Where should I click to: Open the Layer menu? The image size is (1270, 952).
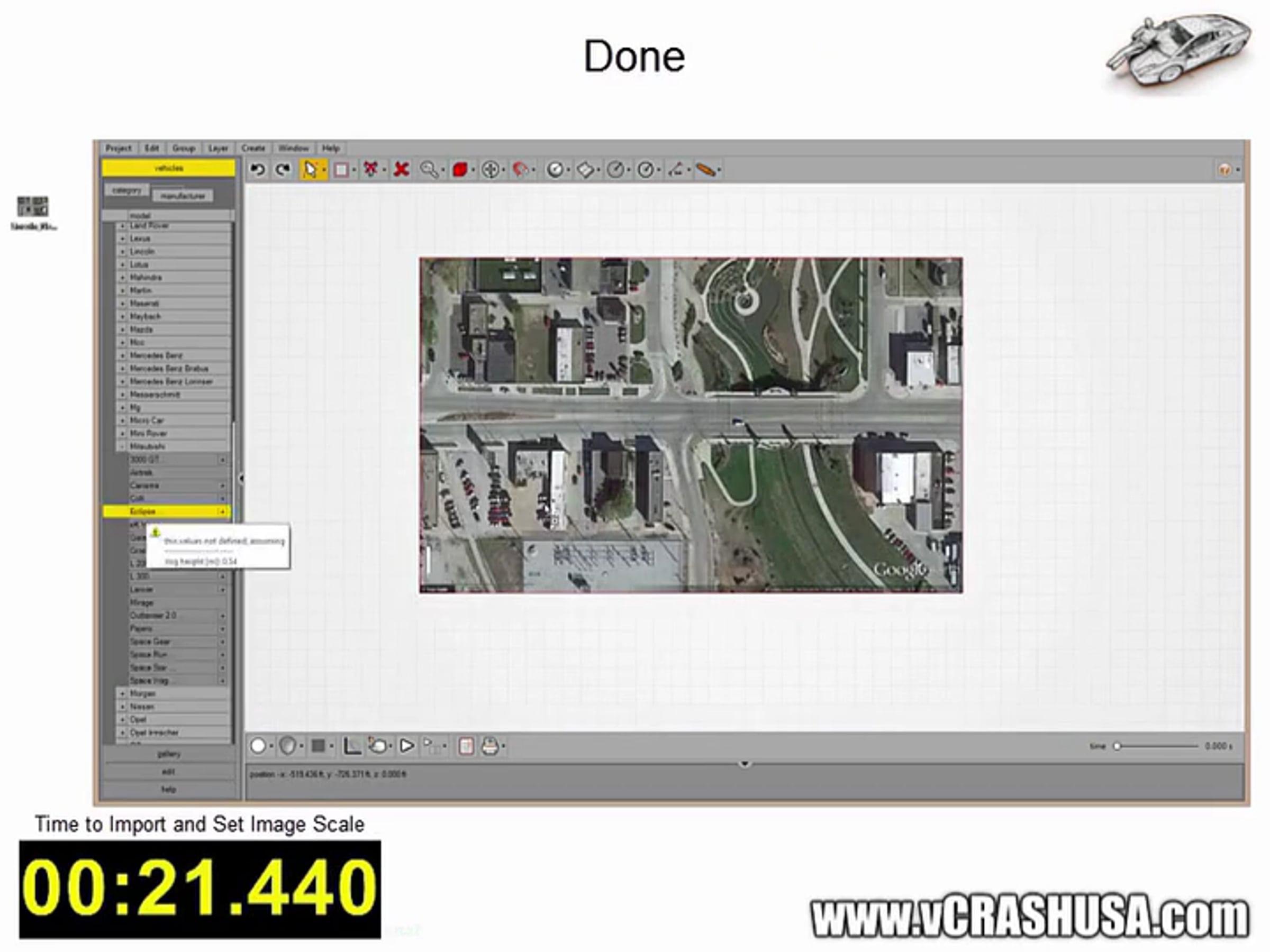point(218,148)
